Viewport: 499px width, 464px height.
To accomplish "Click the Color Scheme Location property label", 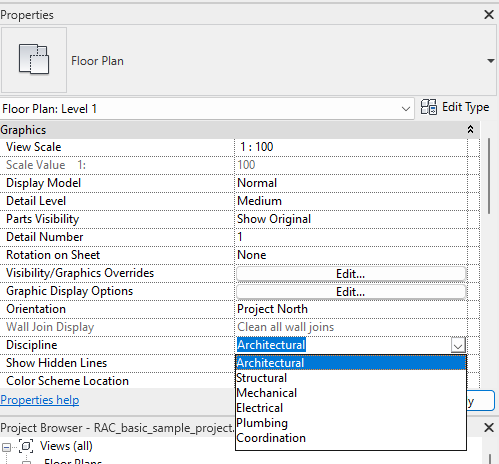I will 67,381.
